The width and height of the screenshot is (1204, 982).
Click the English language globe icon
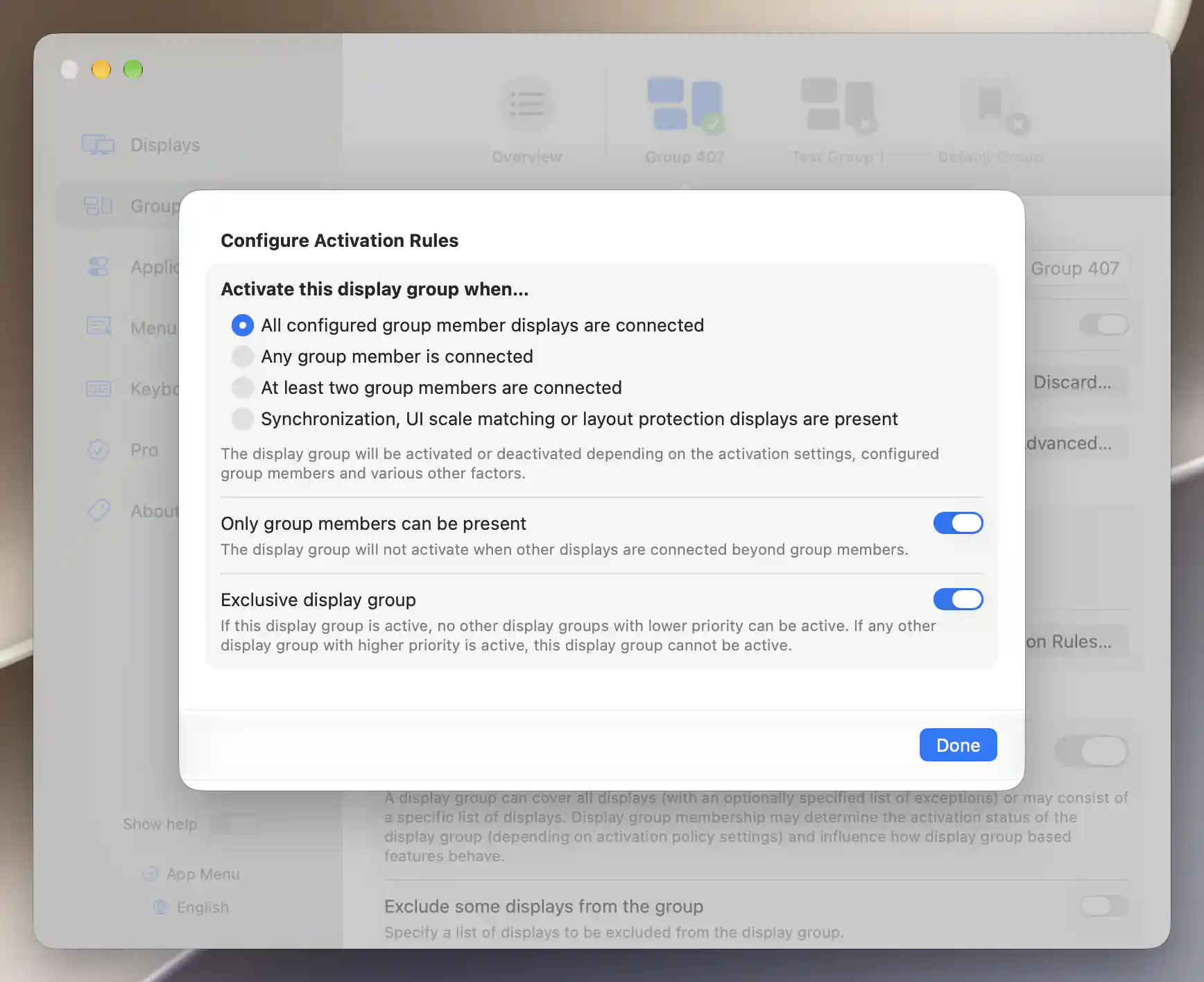161,907
